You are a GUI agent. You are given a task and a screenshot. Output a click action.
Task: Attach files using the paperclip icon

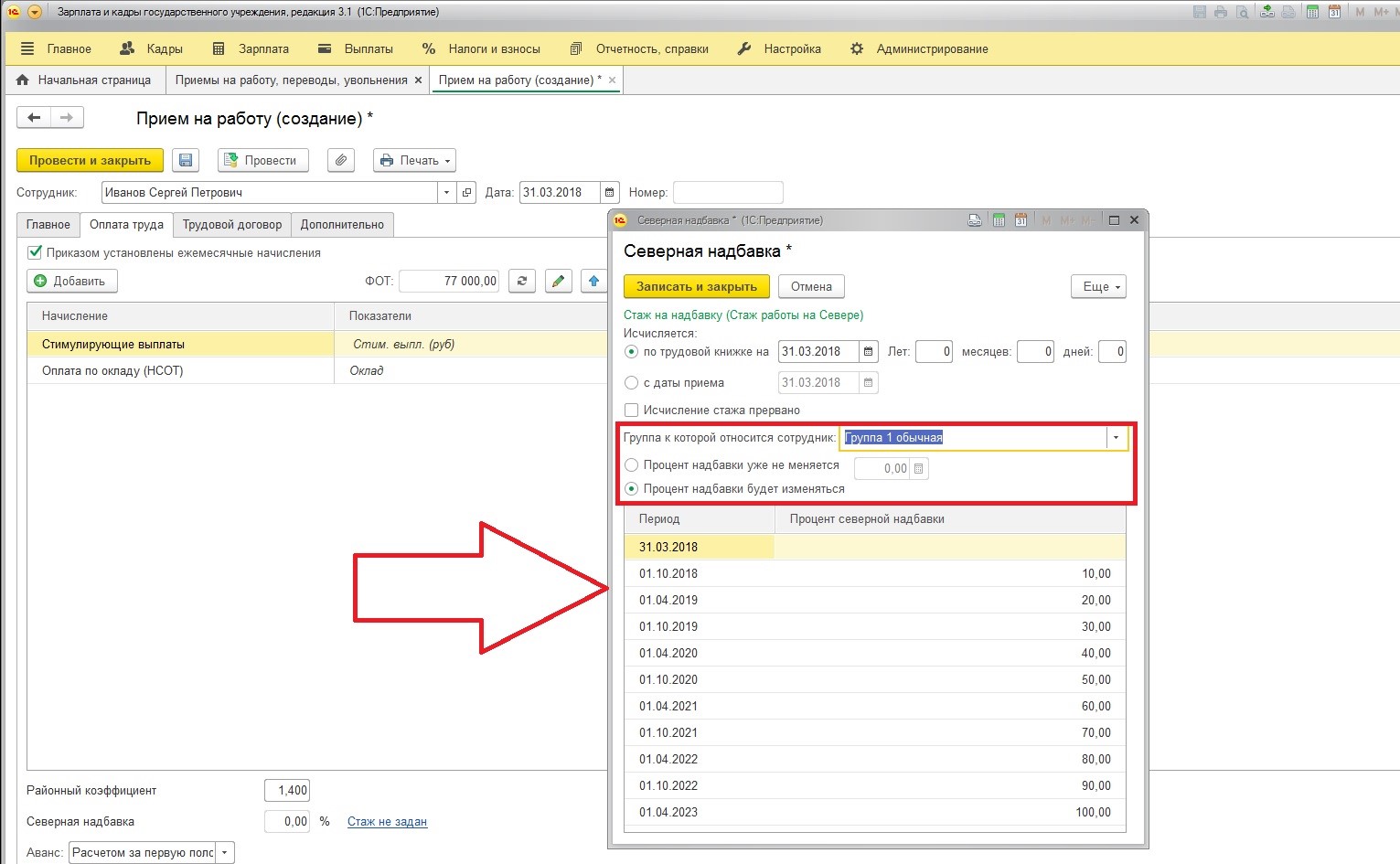(341, 160)
